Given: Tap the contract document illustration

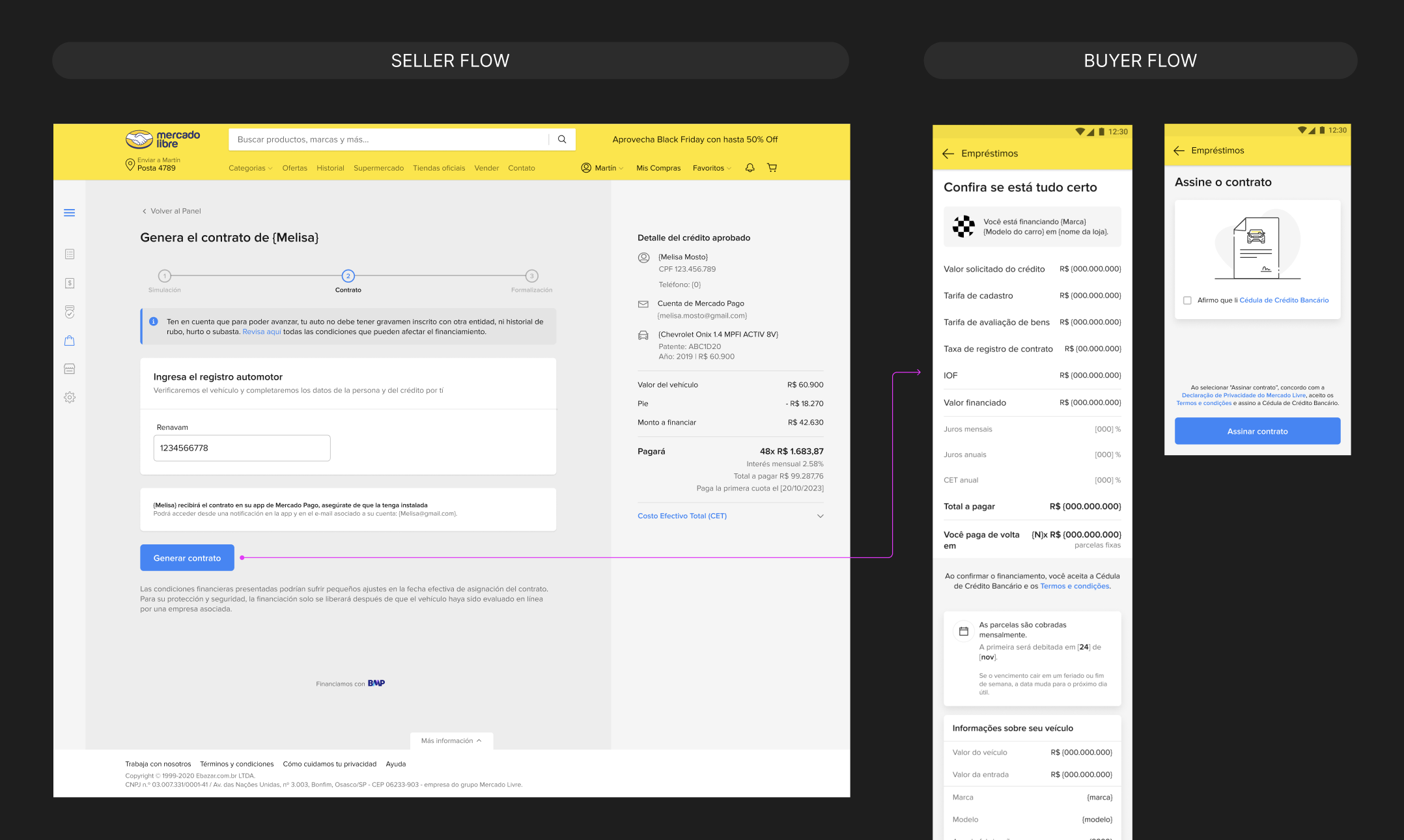Looking at the screenshot, I should pos(1257,246).
